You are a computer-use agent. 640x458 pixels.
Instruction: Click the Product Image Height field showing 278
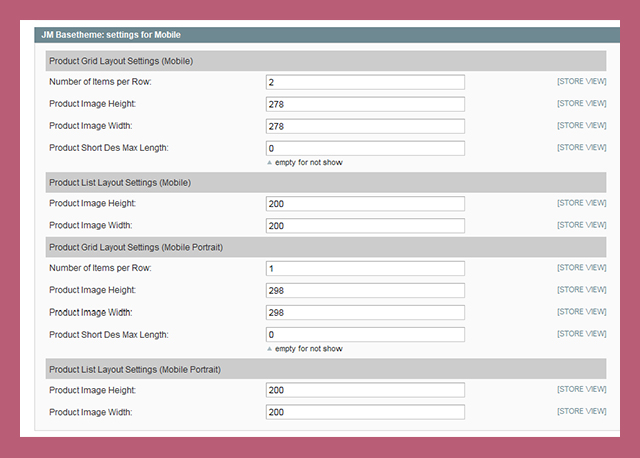coord(365,104)
